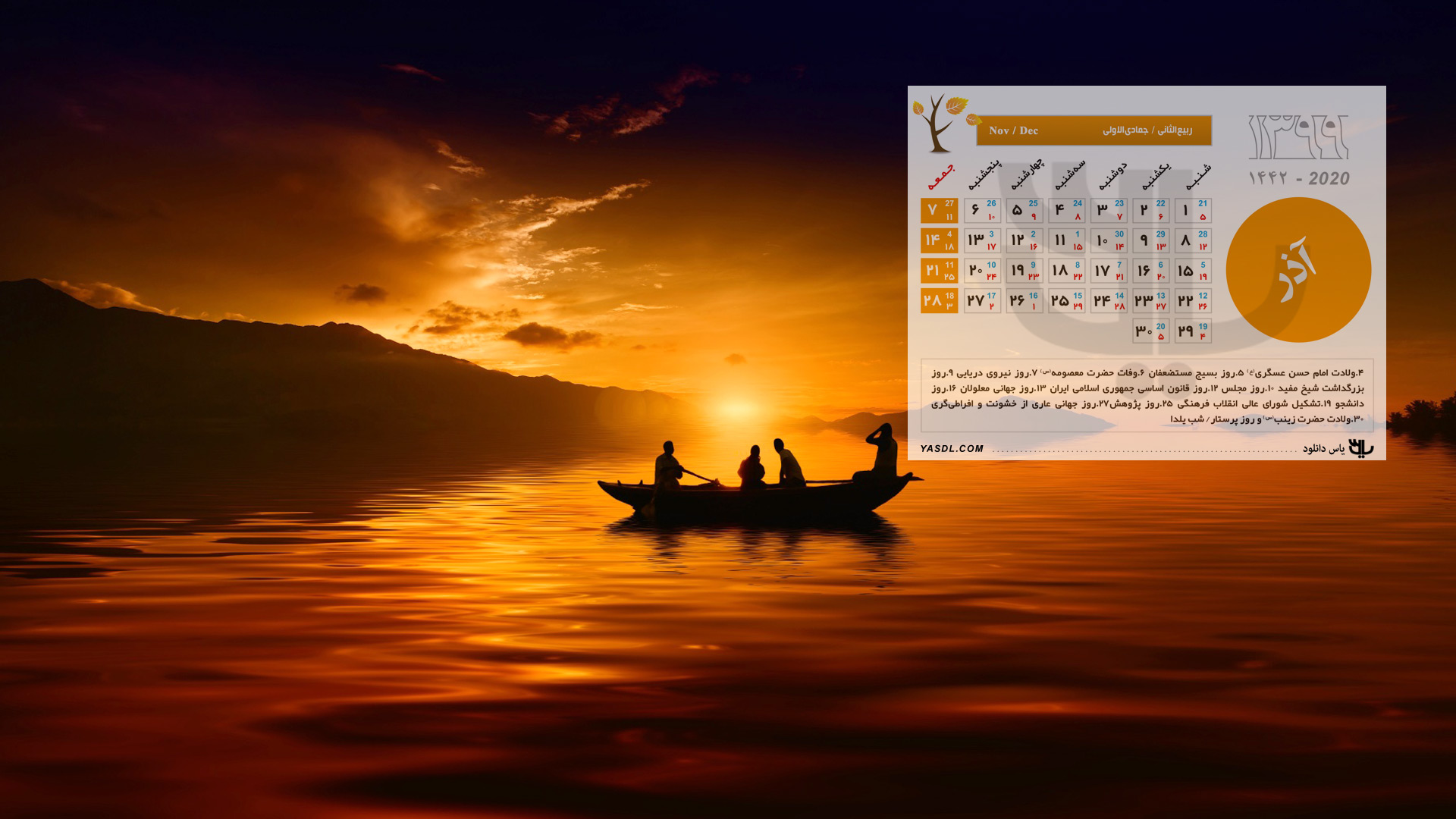Click the event "تشکیل شورای عالی انقلاب فرهنگی"
The height and width of the screenshot is (819, 1456).
point(1250,403)
